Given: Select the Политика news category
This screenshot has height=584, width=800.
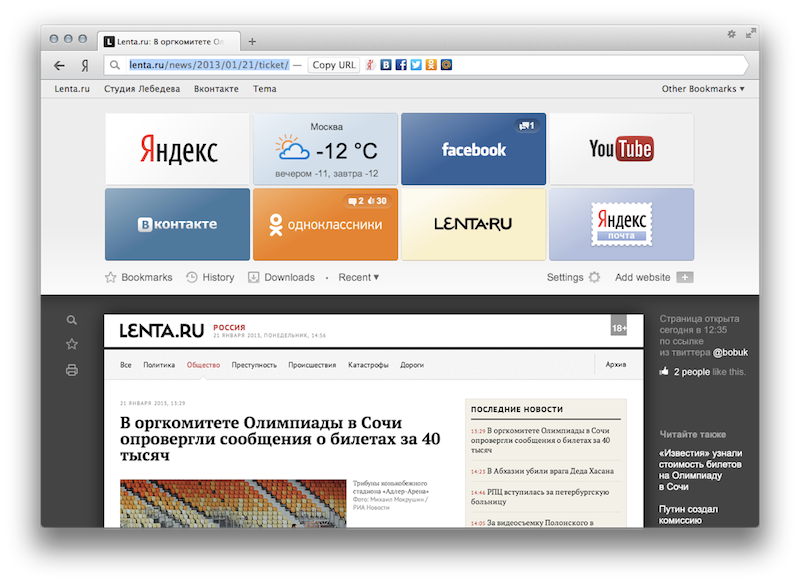Looking at the screenshot, I should point(159,365).
